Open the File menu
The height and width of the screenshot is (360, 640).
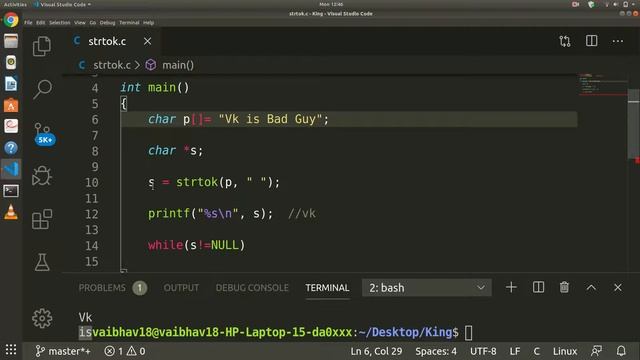click(28, 23)
